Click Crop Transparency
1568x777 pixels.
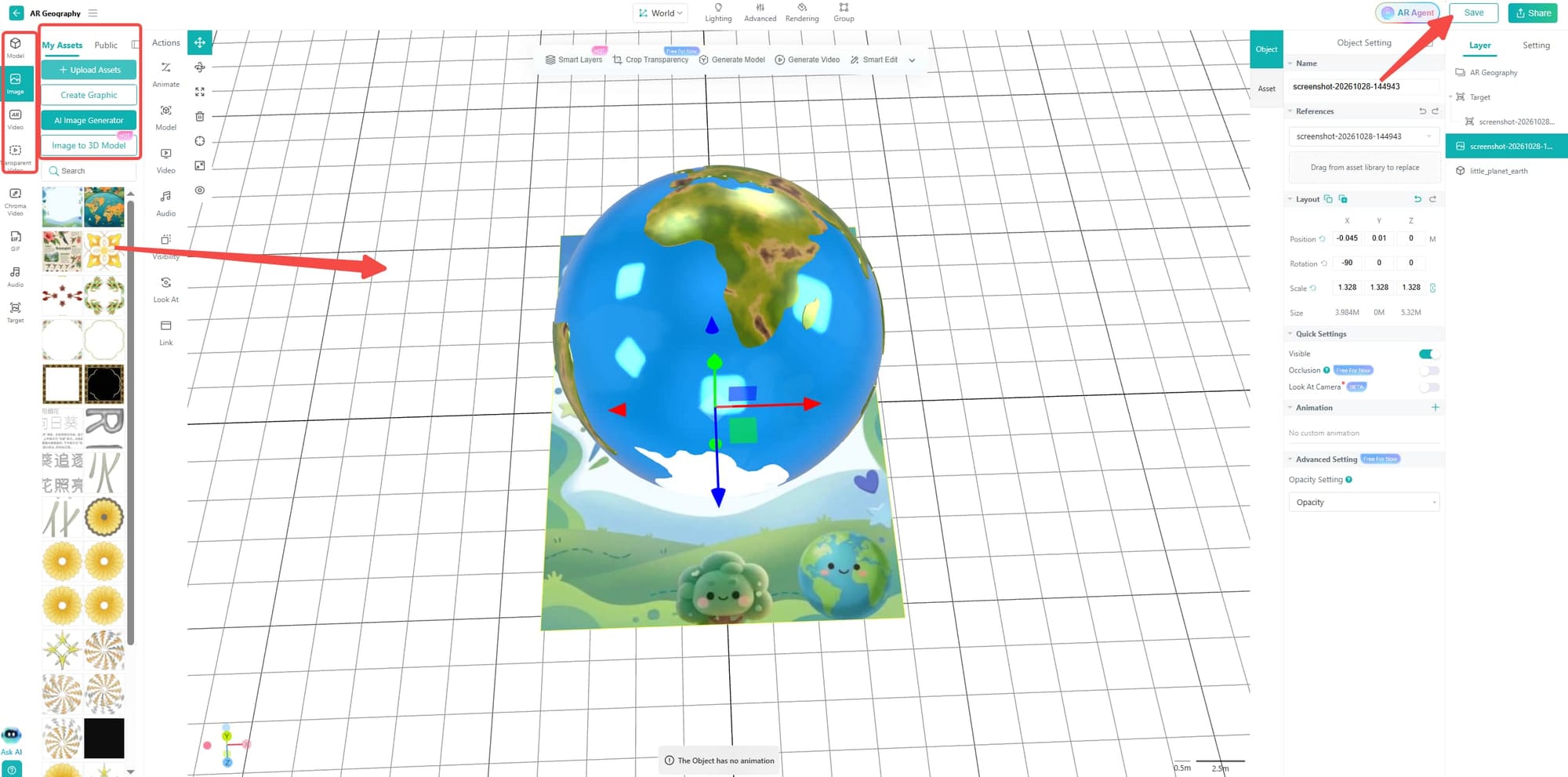651,60
